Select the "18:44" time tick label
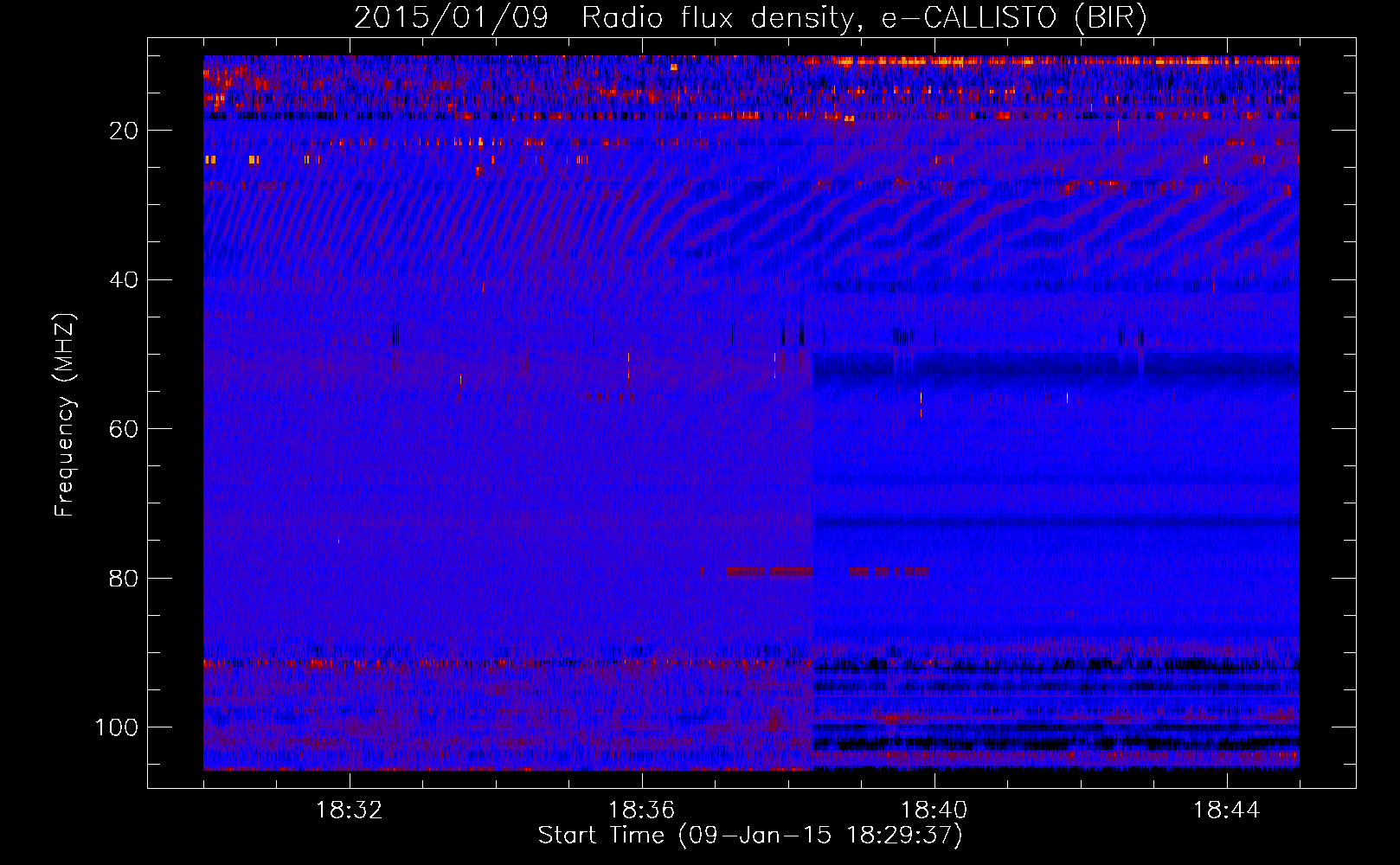 [x=1227, y=811]
